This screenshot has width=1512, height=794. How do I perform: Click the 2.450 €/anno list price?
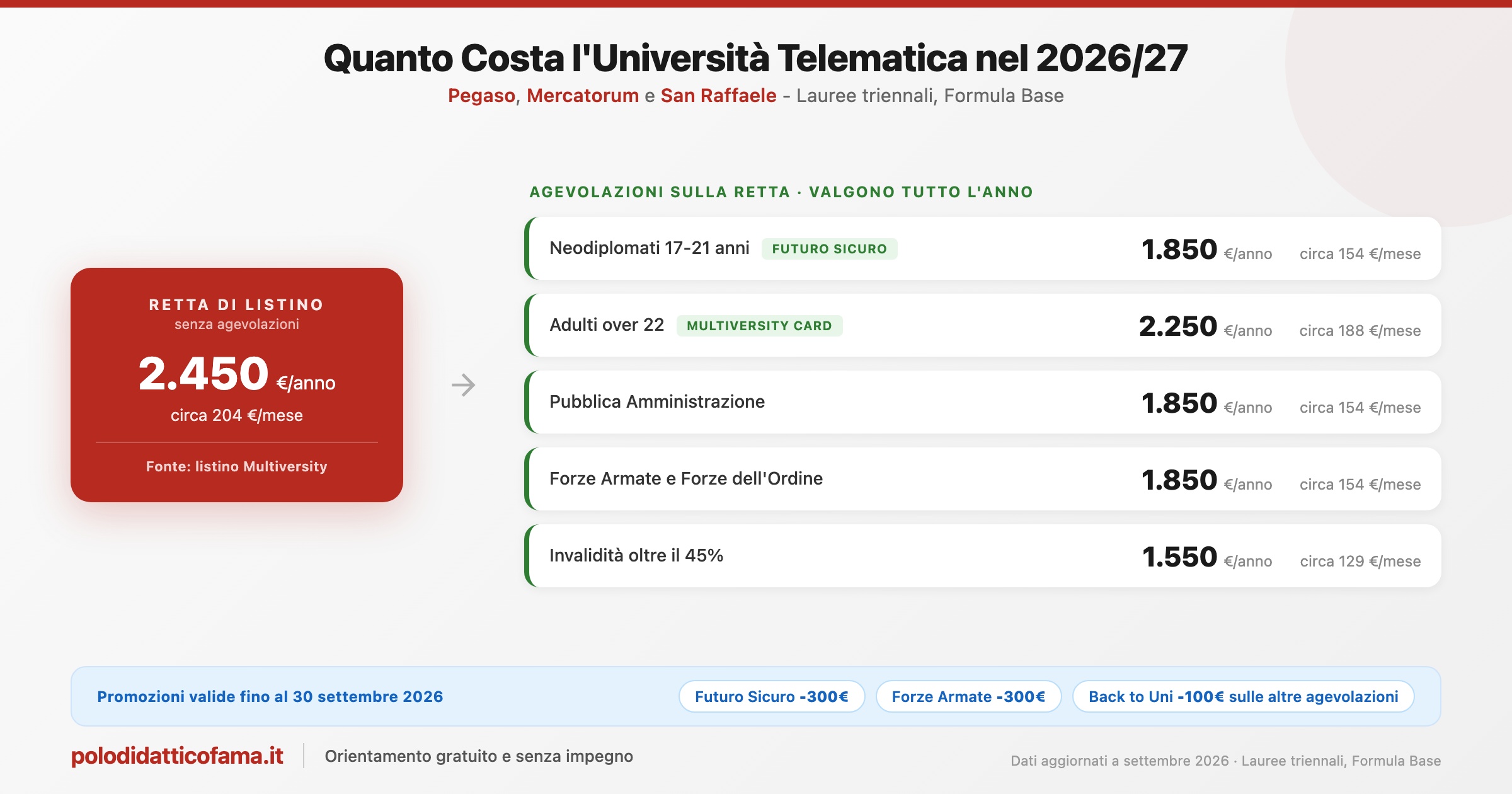coord(237,374)
